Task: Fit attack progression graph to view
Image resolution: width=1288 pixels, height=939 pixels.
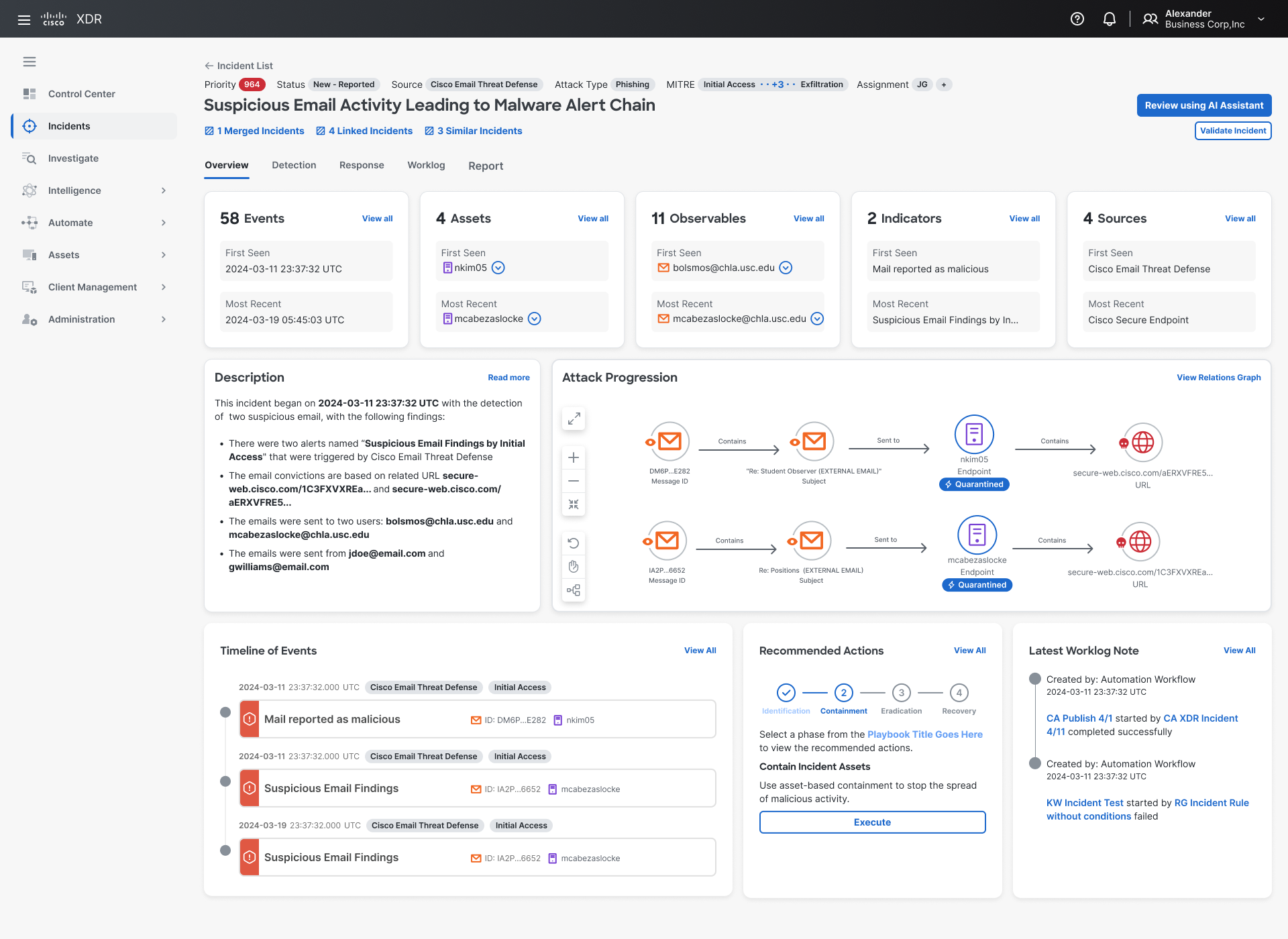Action: pyautogui.click(x=574, y=504)
